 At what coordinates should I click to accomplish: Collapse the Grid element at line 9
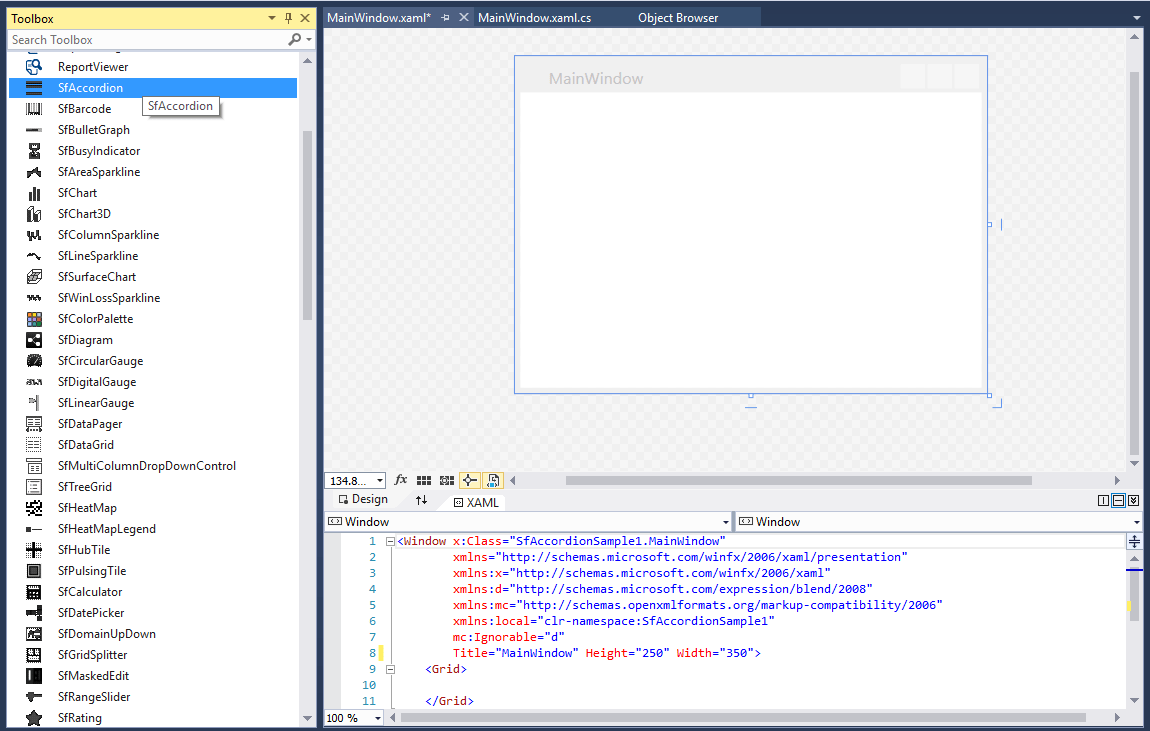pos(389,668)
